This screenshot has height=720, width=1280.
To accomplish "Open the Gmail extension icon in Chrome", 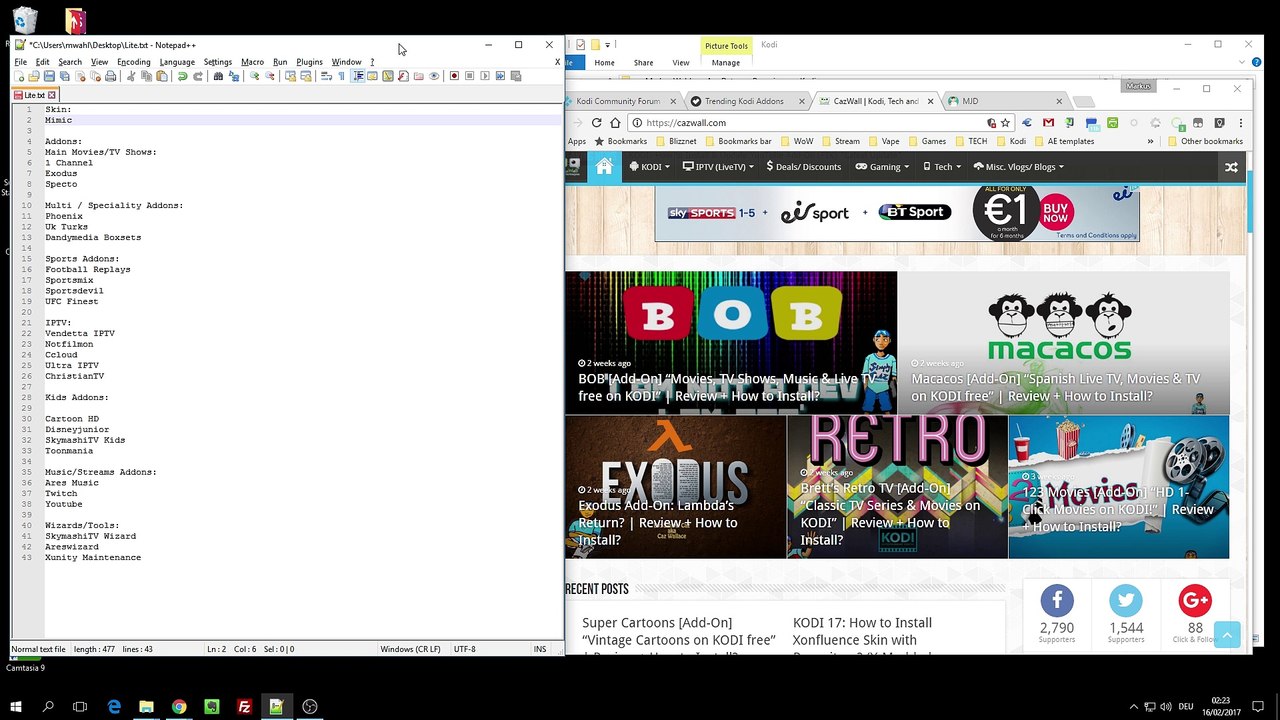I will point(1048,123).
